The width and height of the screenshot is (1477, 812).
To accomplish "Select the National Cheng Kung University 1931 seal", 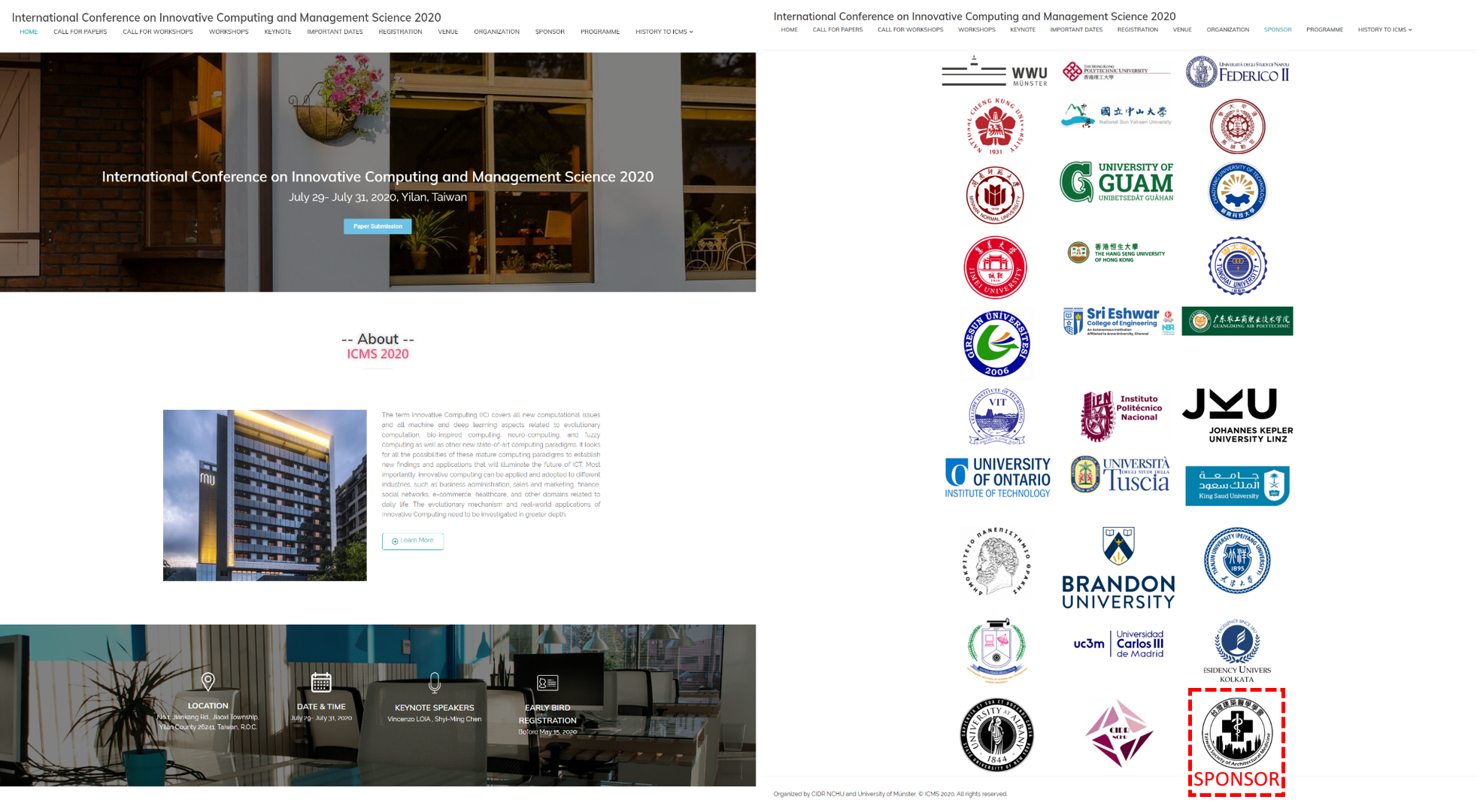I will 995,126.
